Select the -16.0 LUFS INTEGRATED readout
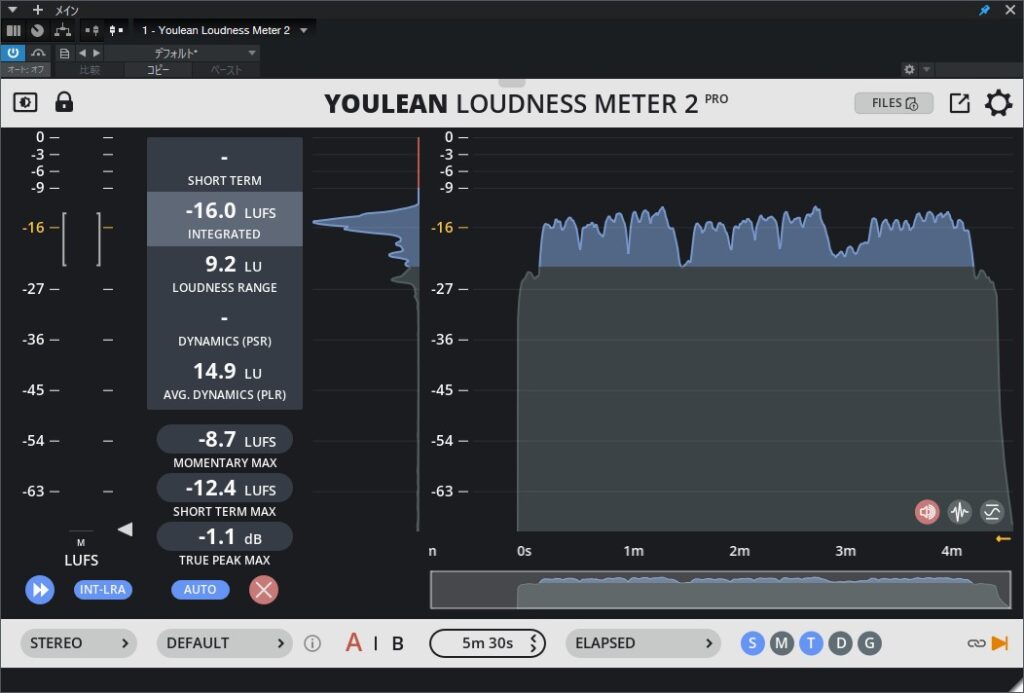The height and width of the screenshot is (693, 1024). (x=225, y=219)
